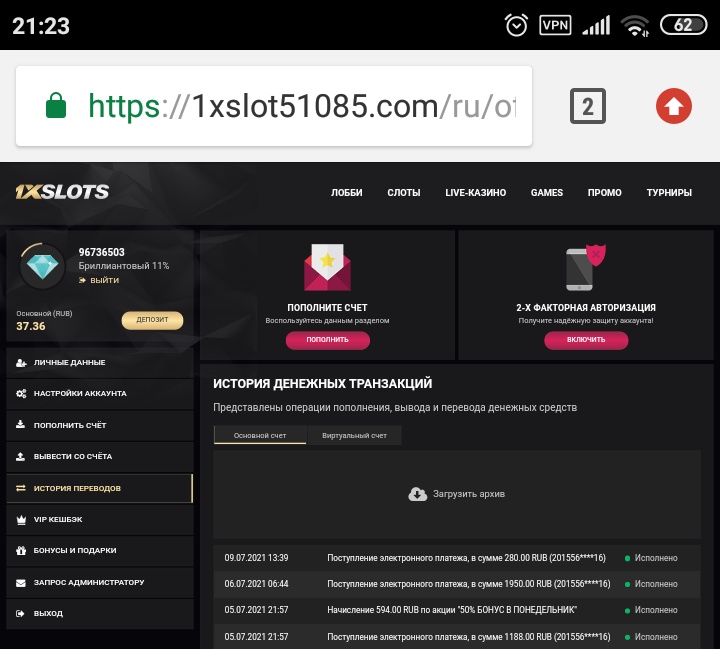Tap the alarm clock status icon
This screenshot has width=720, height=649.
click(516, 25)
